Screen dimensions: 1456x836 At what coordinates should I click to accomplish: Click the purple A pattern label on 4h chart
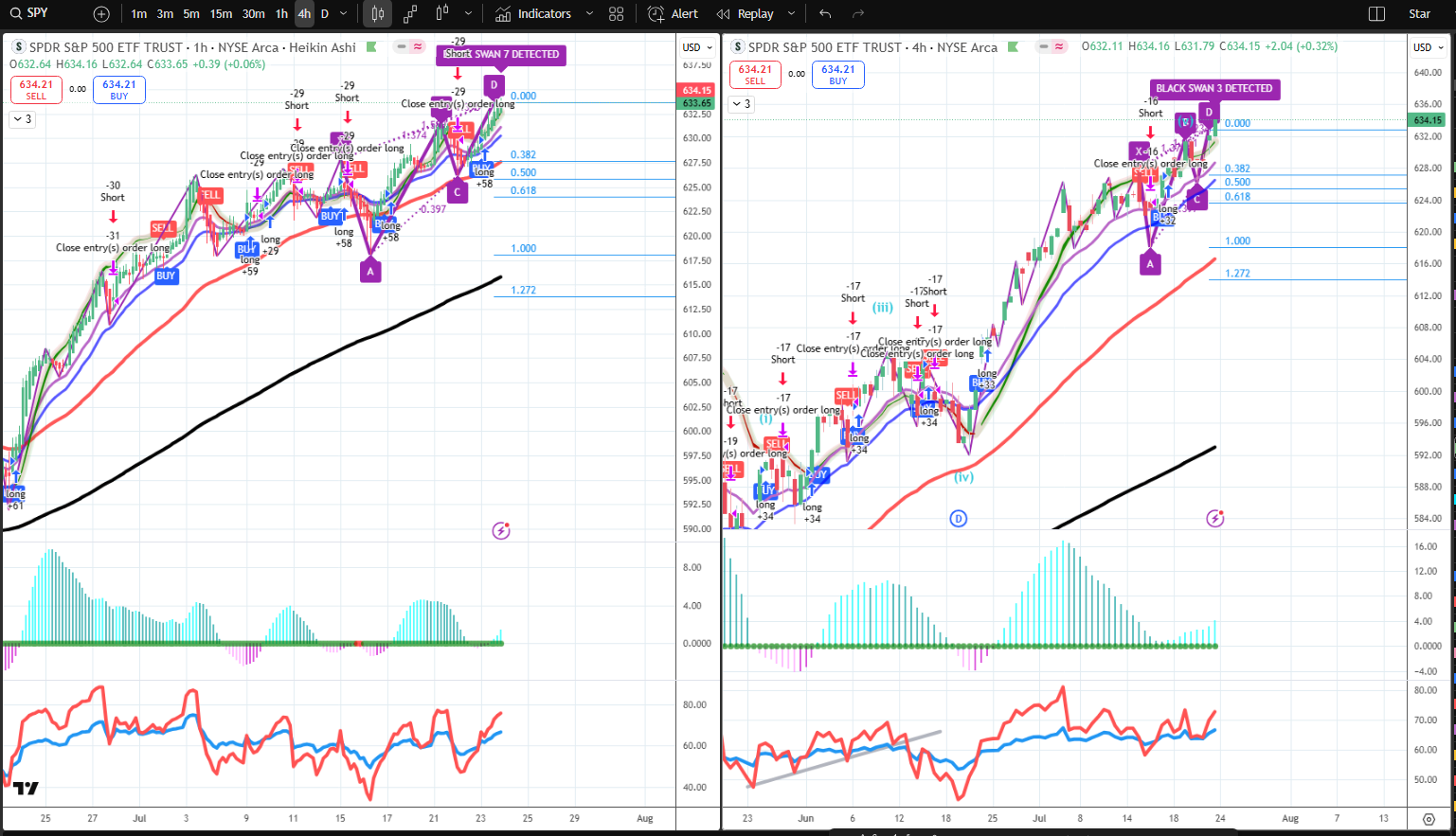[x=1150, y=264]
